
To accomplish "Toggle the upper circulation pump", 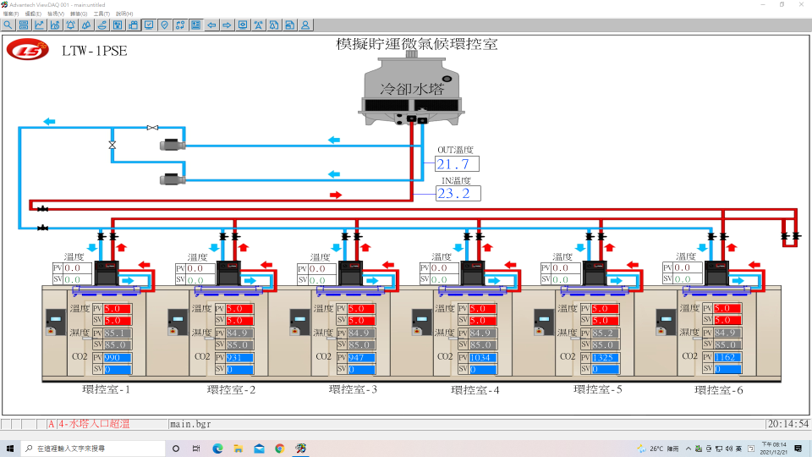I will [x=172, y=146].
